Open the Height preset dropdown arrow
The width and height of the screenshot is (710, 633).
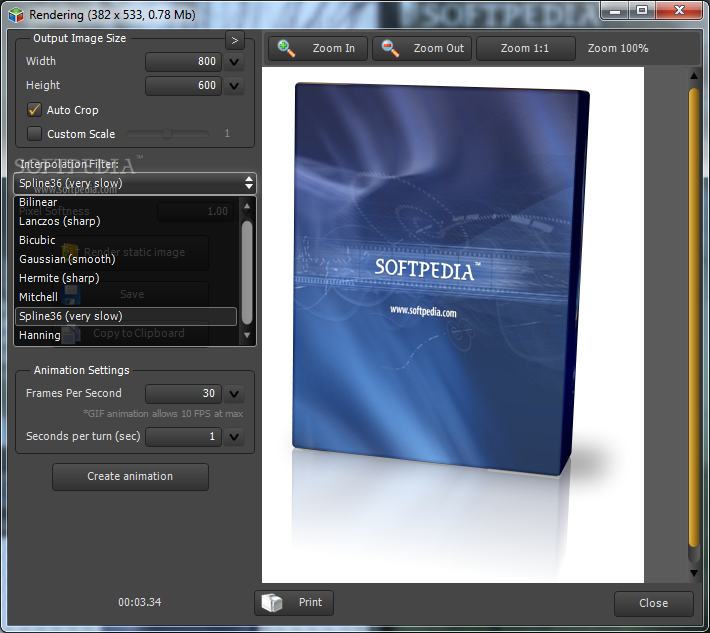[x=234, y=86]
